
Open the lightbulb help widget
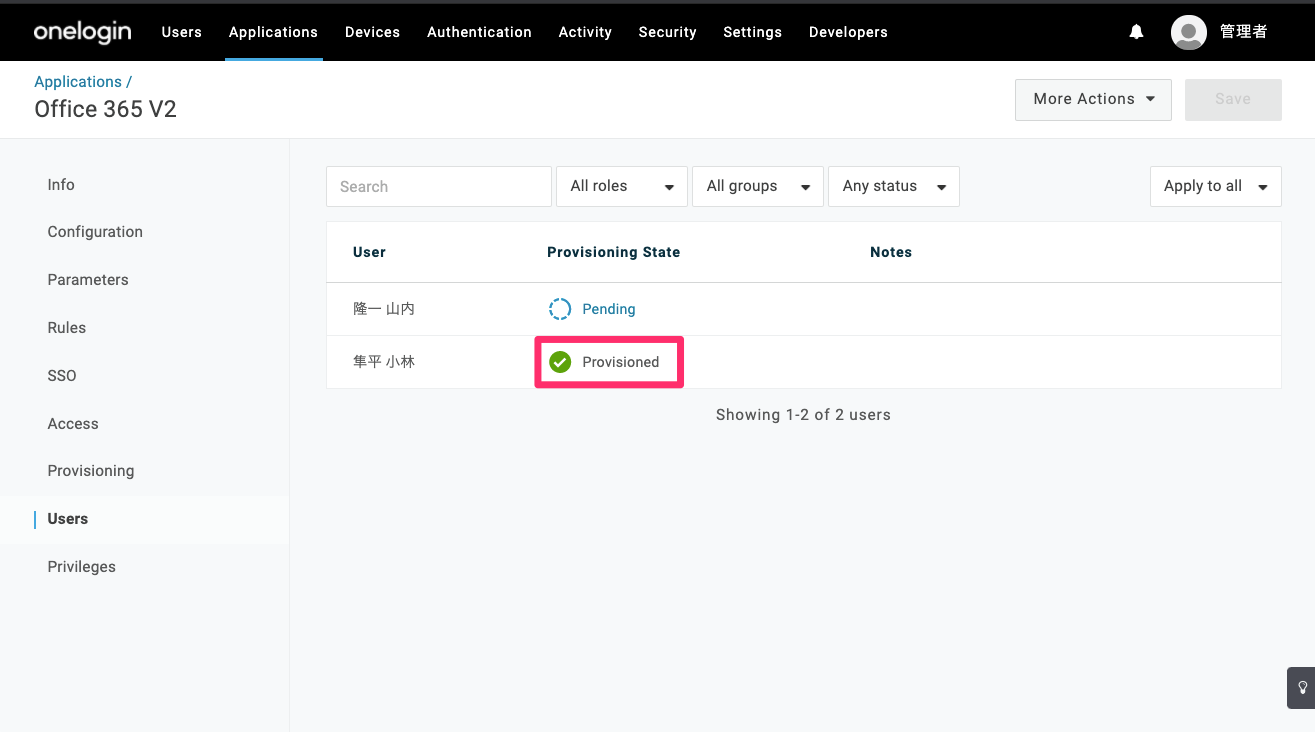[1302, 688]
